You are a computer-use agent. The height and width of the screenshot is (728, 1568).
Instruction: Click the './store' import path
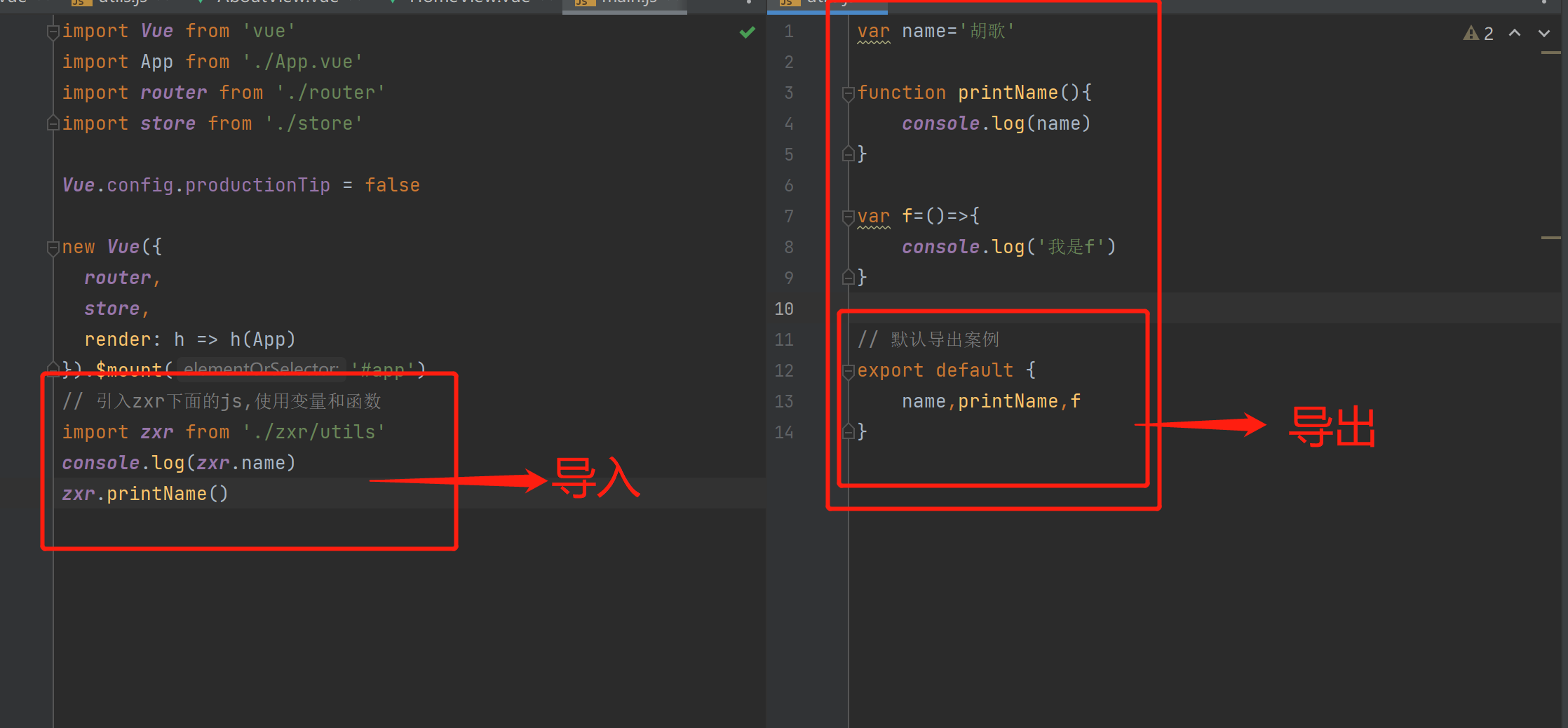[314, 124]
